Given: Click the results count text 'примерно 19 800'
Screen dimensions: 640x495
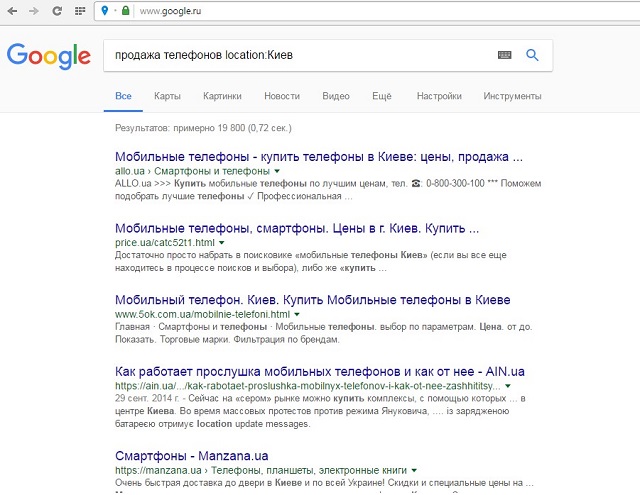Looking at the screenshot, I should click(209, 128).
